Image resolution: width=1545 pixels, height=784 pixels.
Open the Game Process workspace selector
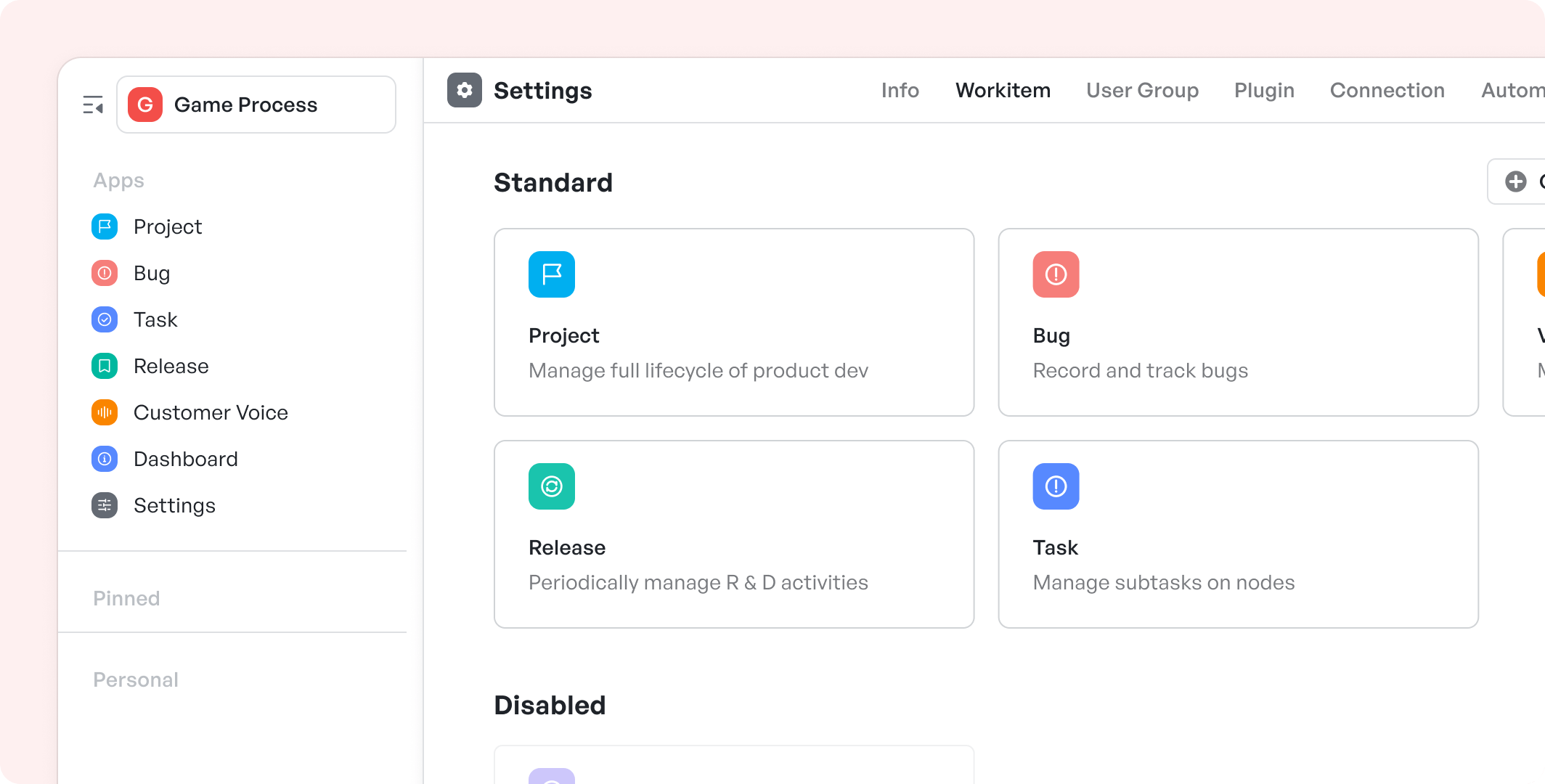[256, 105]
